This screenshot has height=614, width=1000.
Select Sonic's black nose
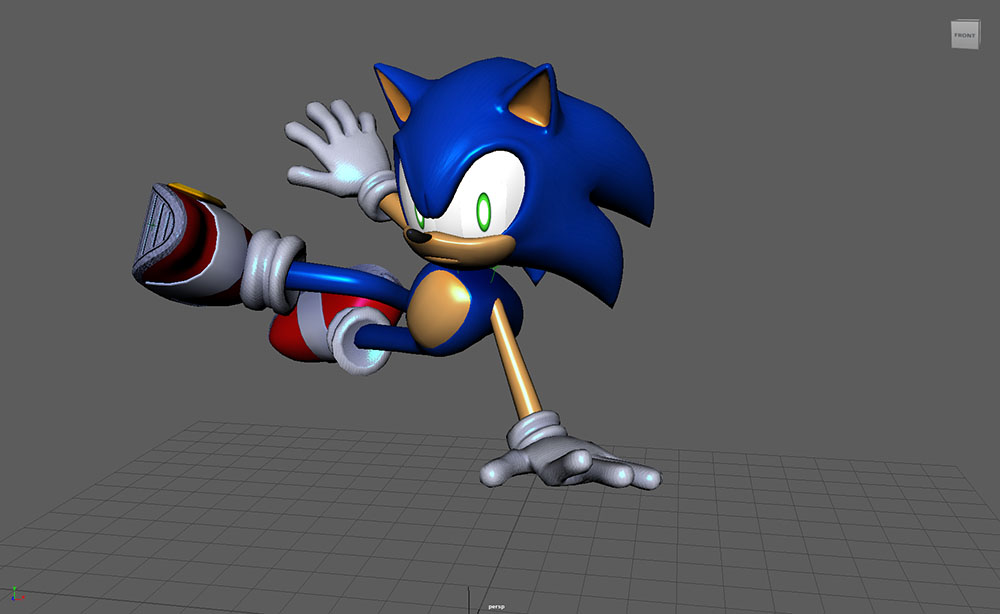pyautogui.click(x=418, y=237)
